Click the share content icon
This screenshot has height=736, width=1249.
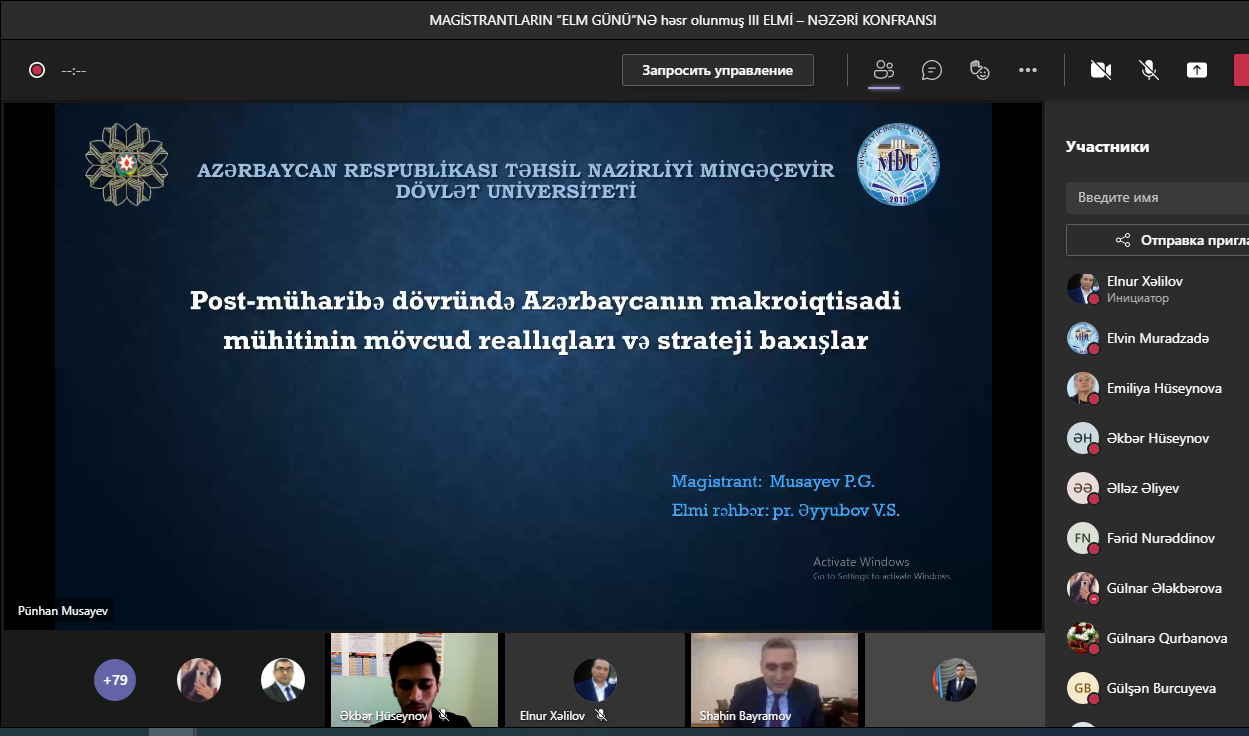pos(1197,70)
